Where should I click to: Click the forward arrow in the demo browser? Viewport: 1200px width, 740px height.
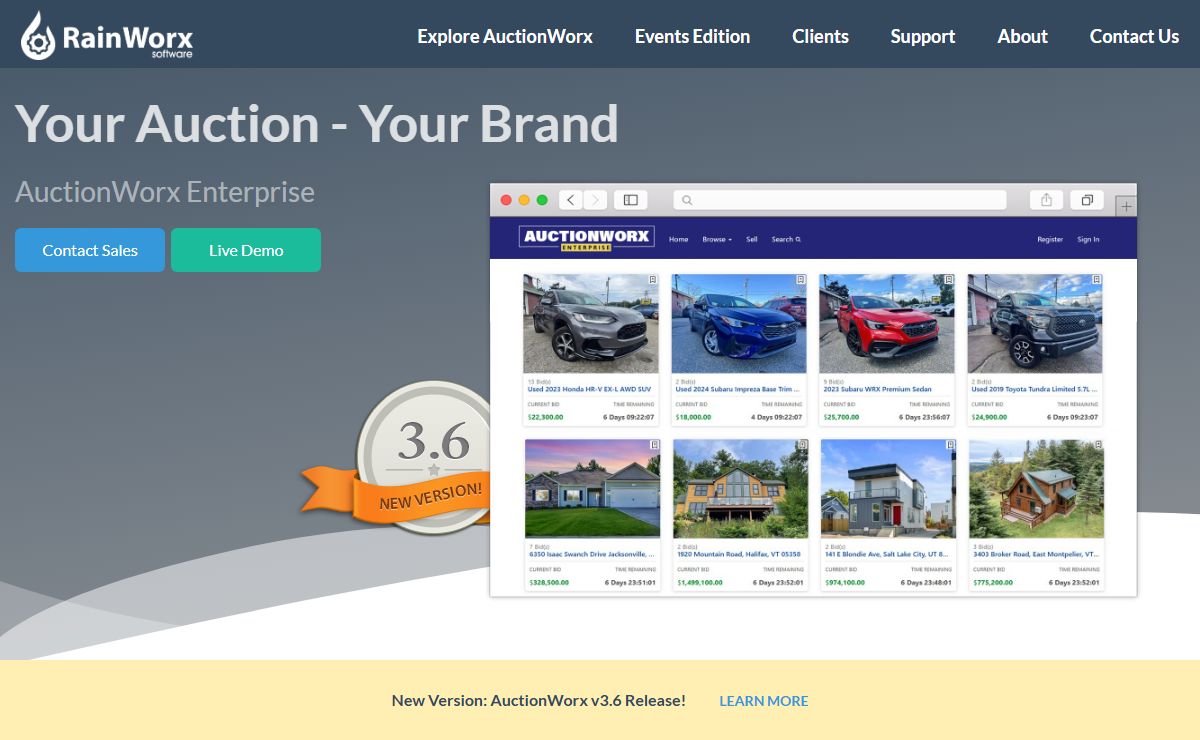(595, 200)
